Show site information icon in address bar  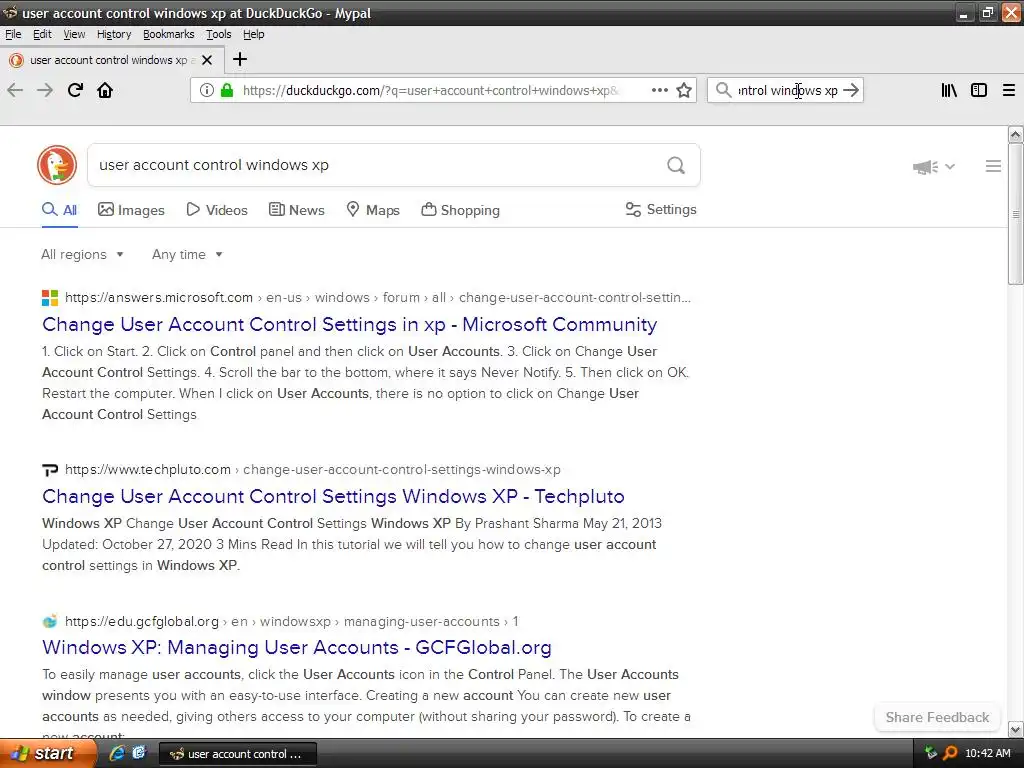(206, 90)
